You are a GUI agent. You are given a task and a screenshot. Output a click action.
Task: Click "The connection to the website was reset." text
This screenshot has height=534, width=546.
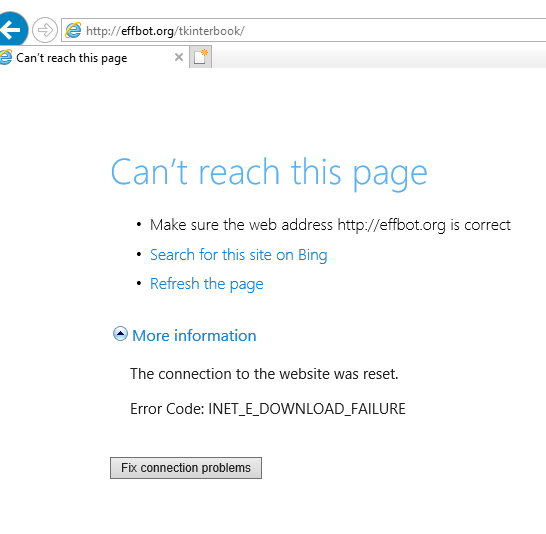point(264,374)
